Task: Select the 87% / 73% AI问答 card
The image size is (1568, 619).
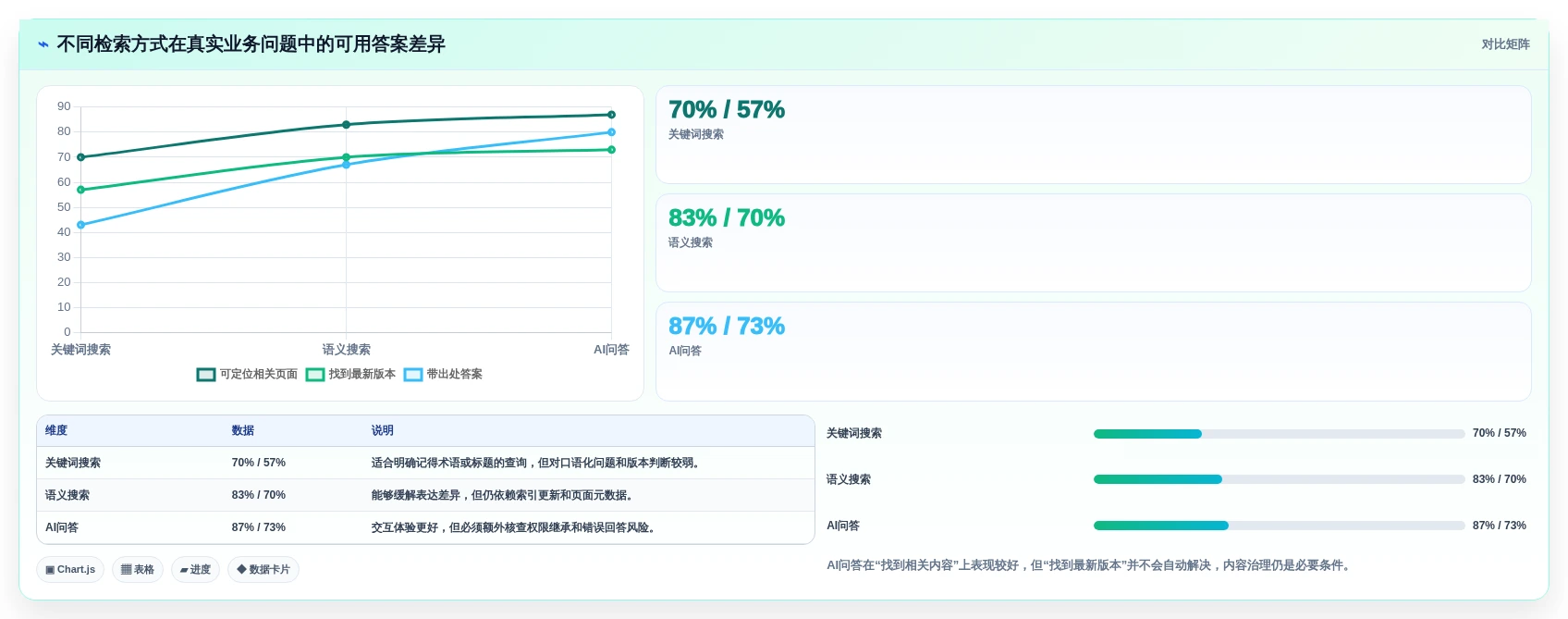Action: click(x=1093, y=352)
